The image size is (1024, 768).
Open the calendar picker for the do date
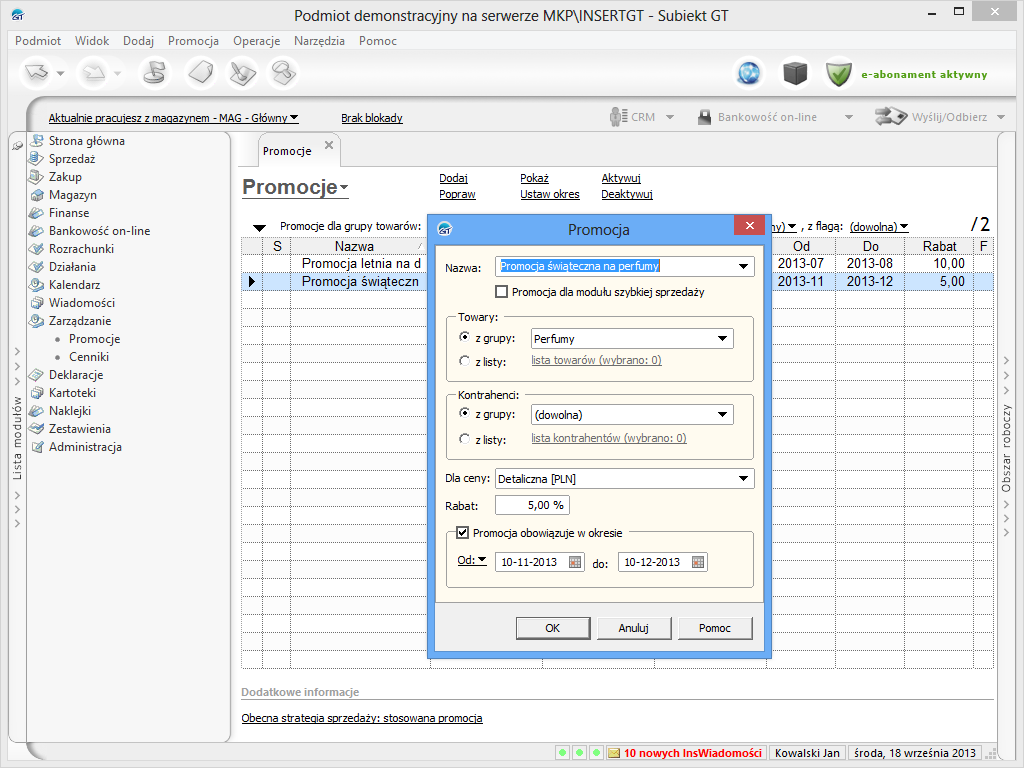click(698, 562)
